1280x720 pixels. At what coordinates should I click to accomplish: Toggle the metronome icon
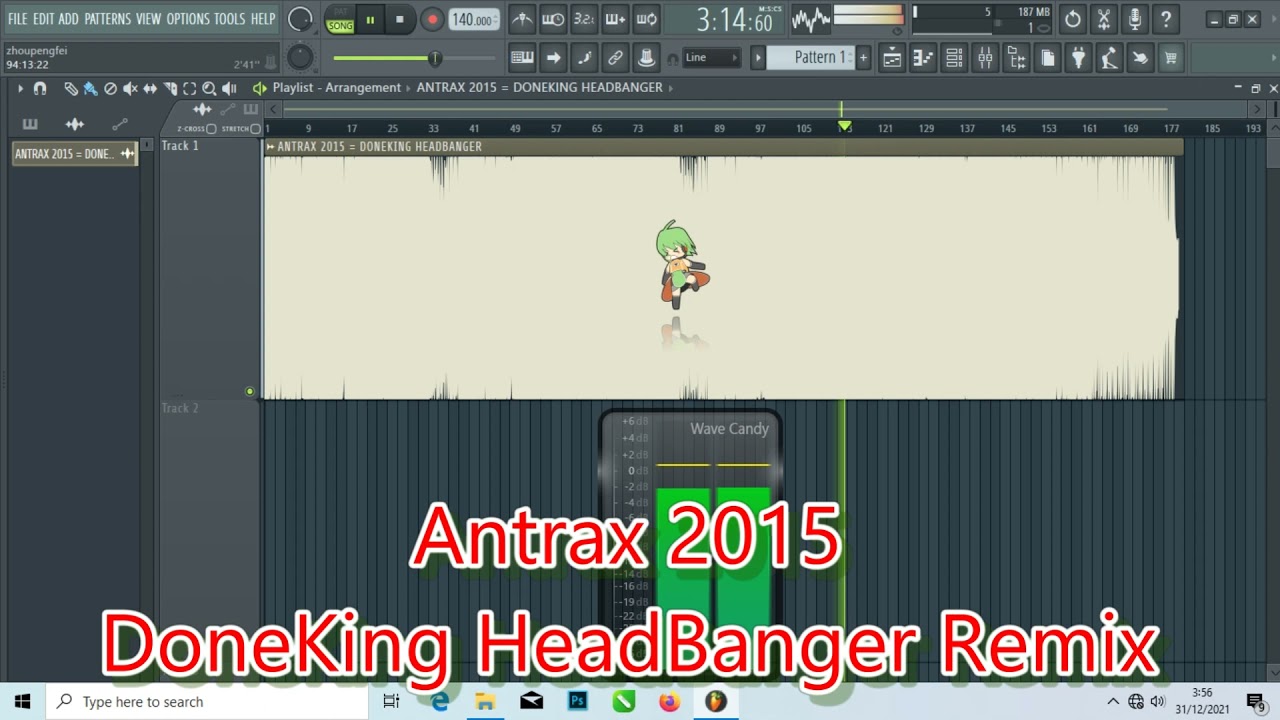coord(522,19)
